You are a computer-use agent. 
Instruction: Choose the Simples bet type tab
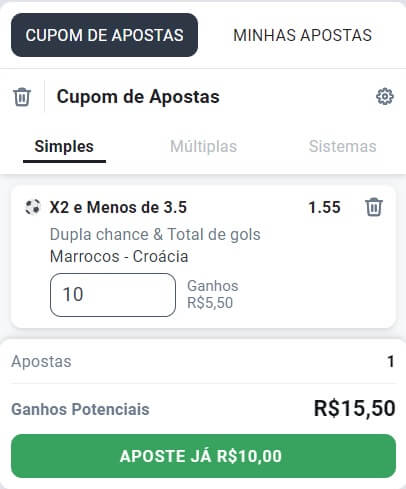[64, 147]
